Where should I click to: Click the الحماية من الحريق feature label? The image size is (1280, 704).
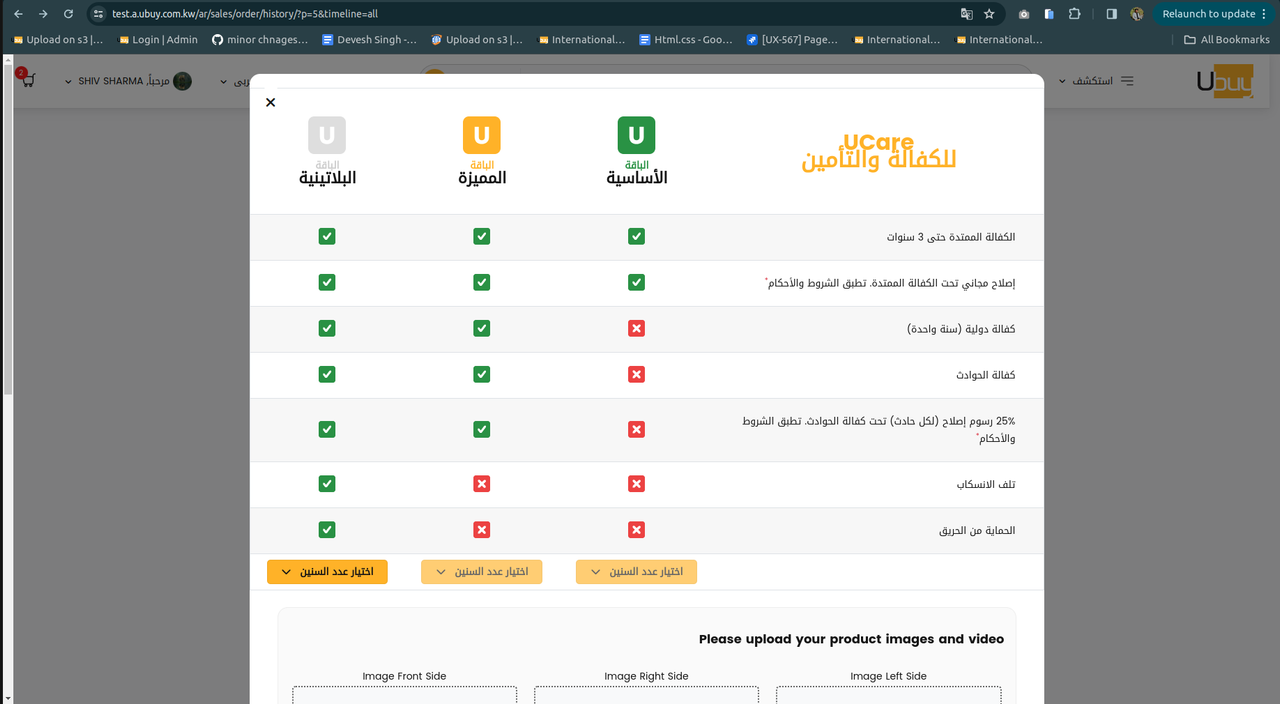pyautogui.click(x=977, y=531)
